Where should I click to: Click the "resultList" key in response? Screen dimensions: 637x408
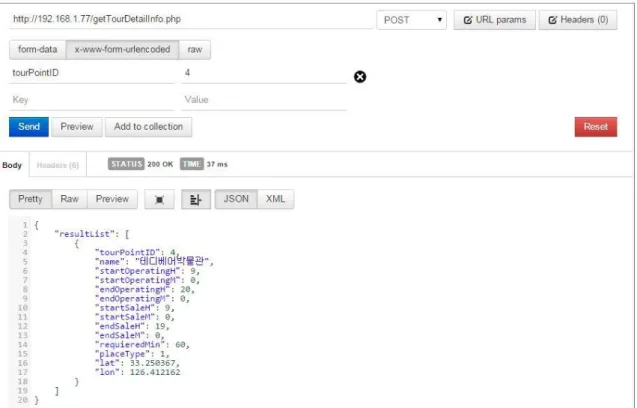tap(84, 234)
